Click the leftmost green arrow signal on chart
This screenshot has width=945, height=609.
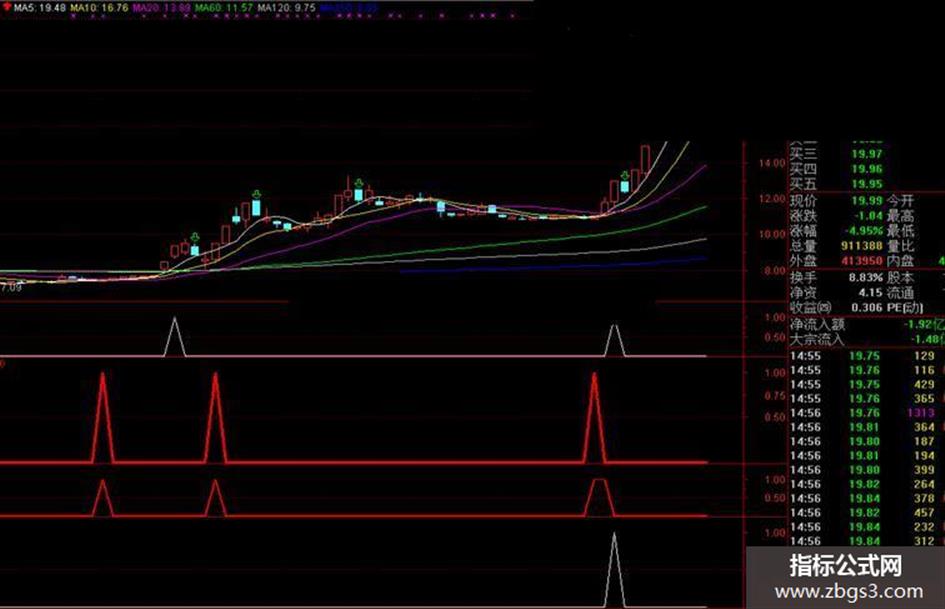195,237
